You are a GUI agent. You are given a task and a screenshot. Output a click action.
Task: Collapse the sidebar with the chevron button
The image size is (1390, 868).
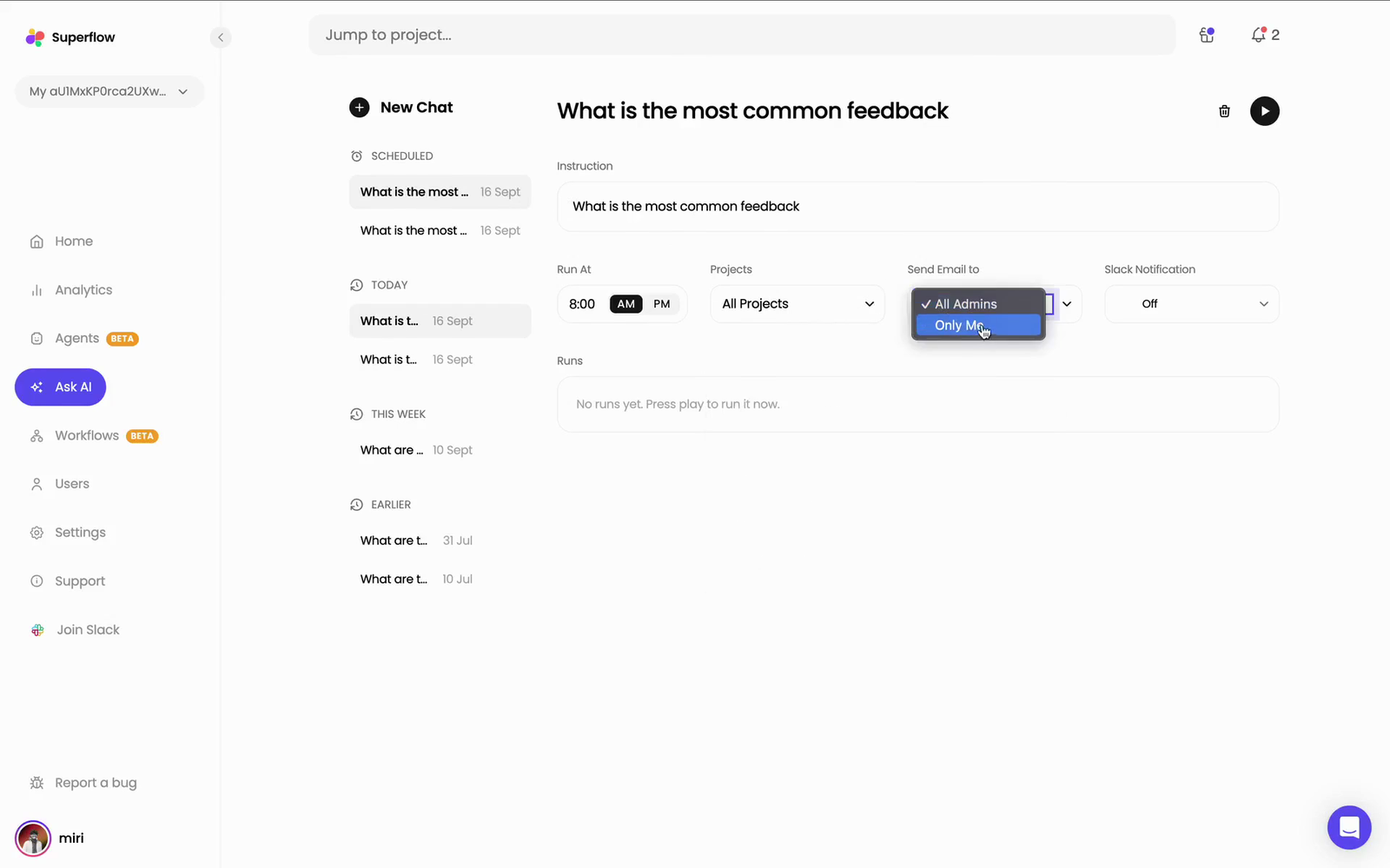coord(221,37)
